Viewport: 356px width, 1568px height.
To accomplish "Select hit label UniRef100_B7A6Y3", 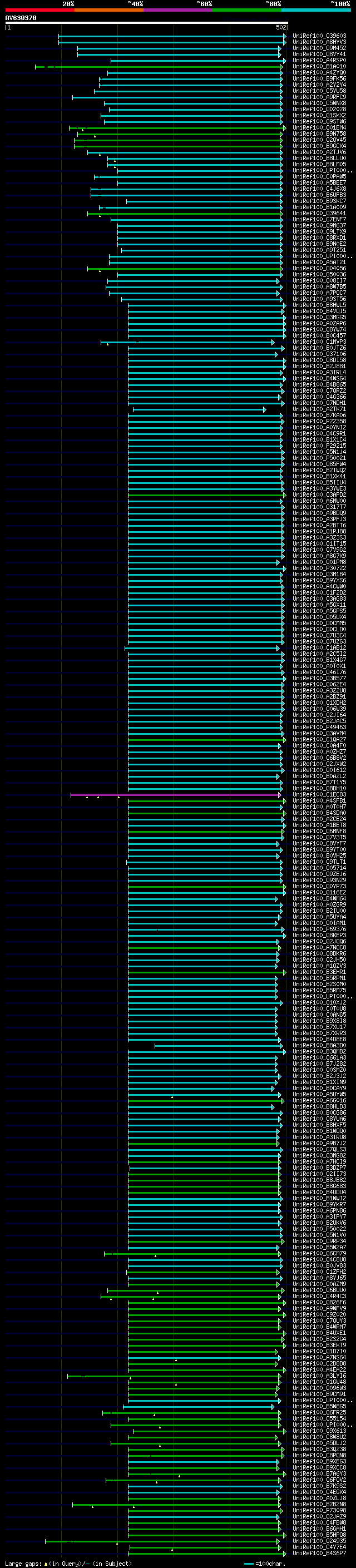I will 319,1473.
